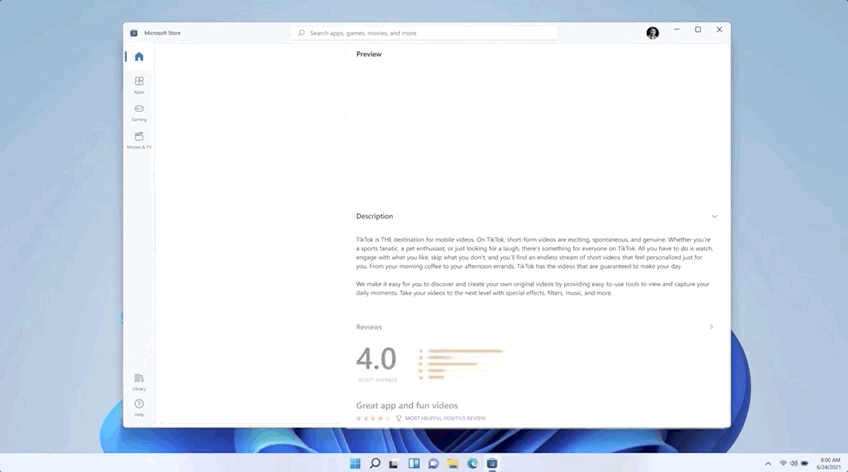Show hidden system tray icons
This screenshot has width=848, height=472.
click(x=768, y=463)
